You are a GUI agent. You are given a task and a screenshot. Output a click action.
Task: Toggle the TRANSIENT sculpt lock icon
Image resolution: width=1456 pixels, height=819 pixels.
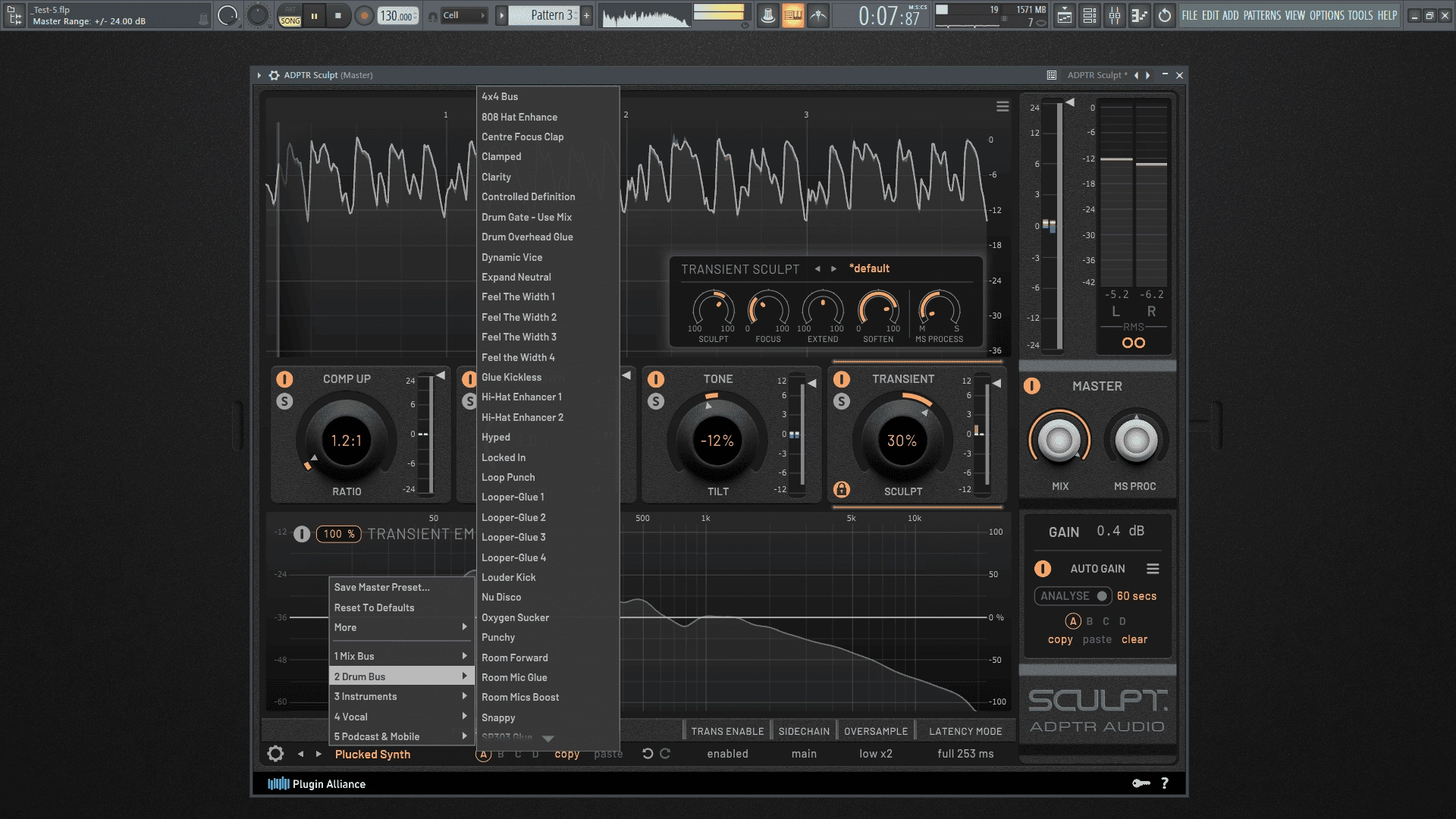pyautogui.click(x=842, y=489)
